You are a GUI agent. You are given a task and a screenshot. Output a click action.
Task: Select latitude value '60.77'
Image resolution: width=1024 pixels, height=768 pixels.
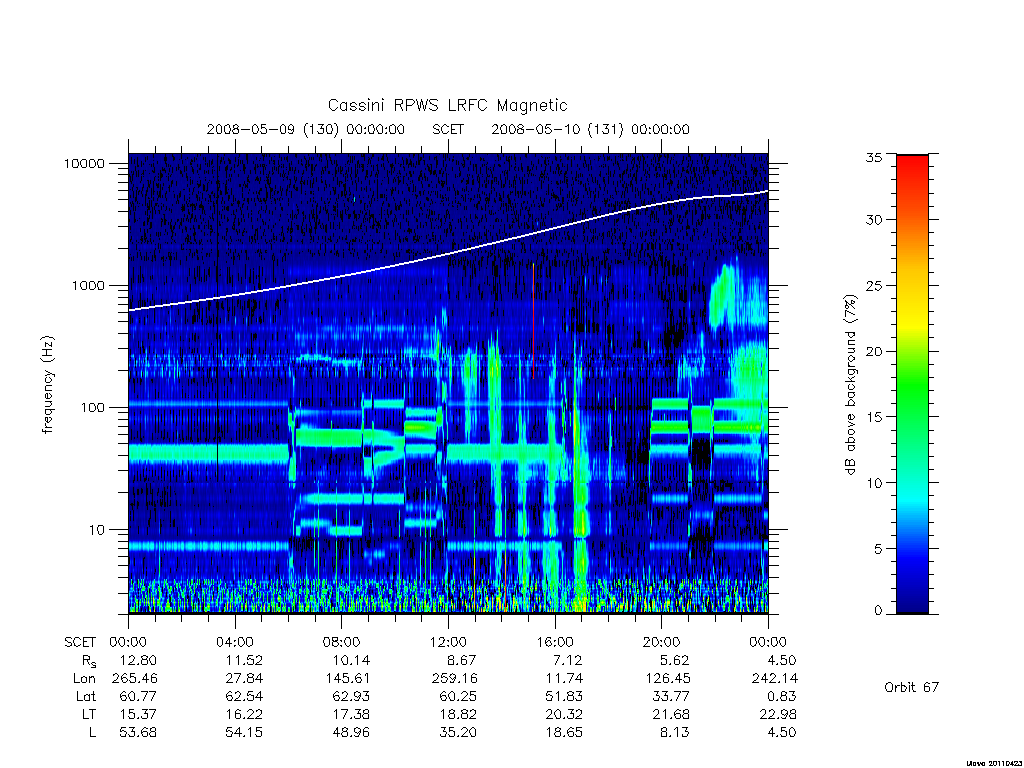(x=138, y=697)
